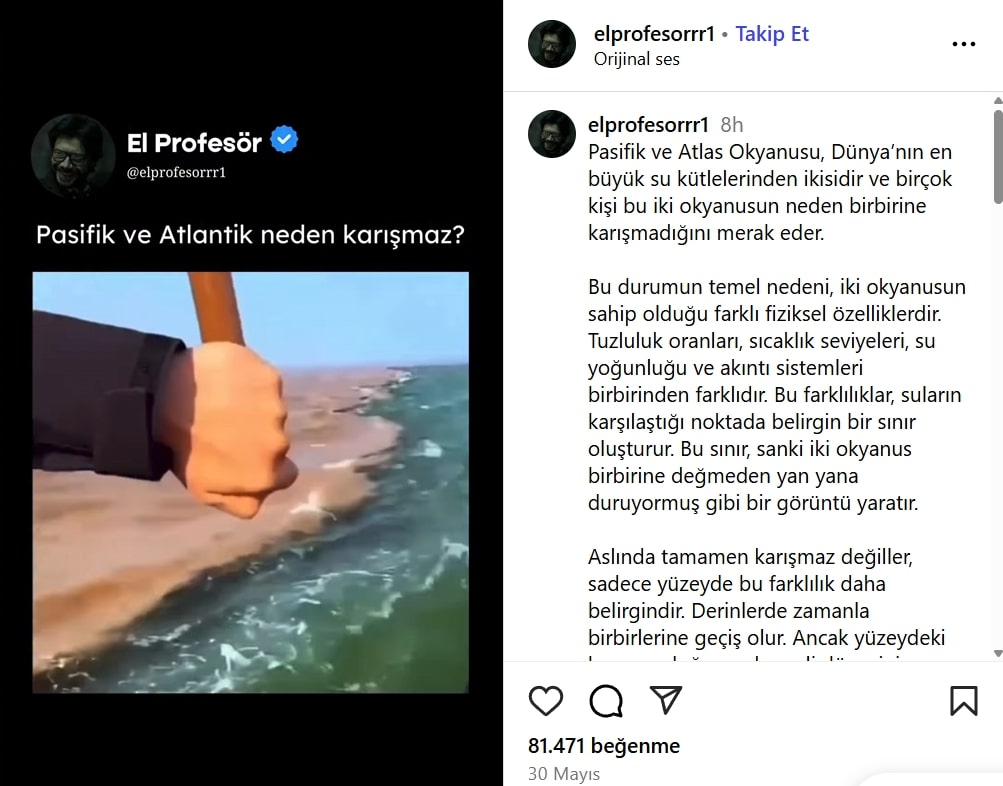
Task: Save post with bookmark icon
Action: point(963,700)
